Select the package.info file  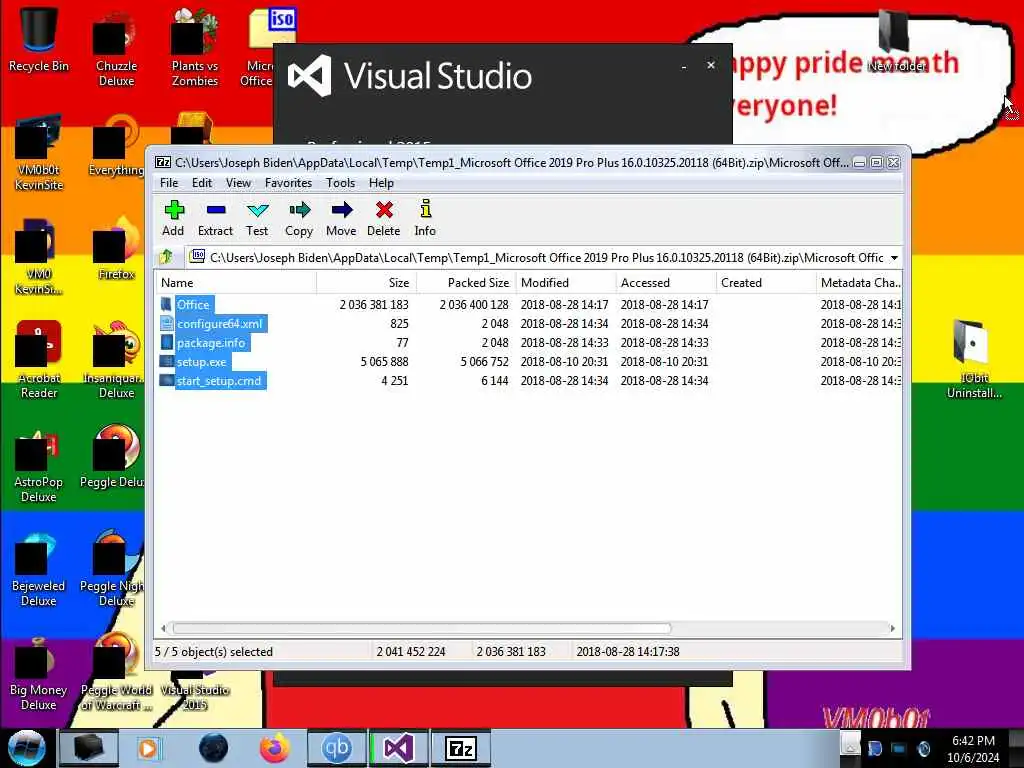[x=529, y=342]
